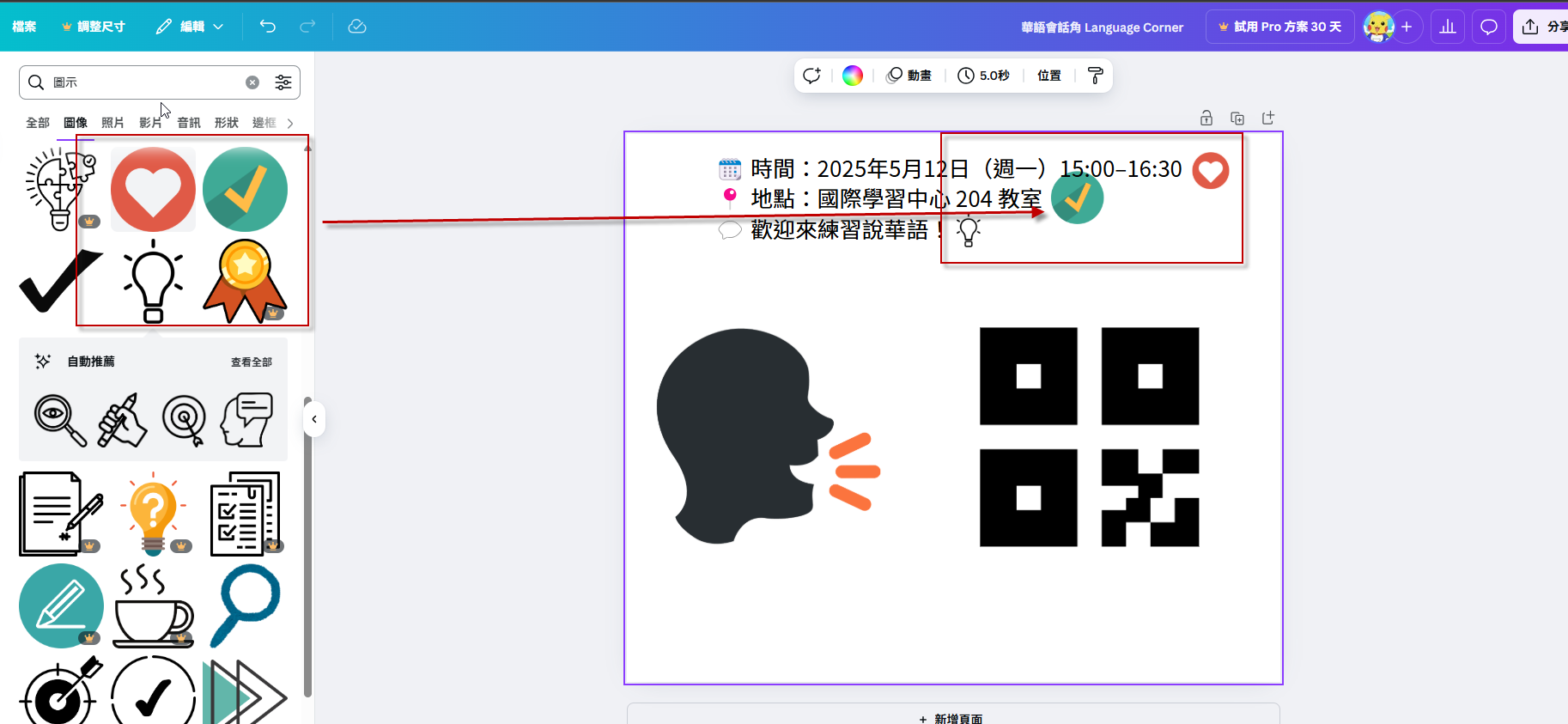Duplicate the page
Screen dimensions: 1568x724
click(x=1237, y=118)
